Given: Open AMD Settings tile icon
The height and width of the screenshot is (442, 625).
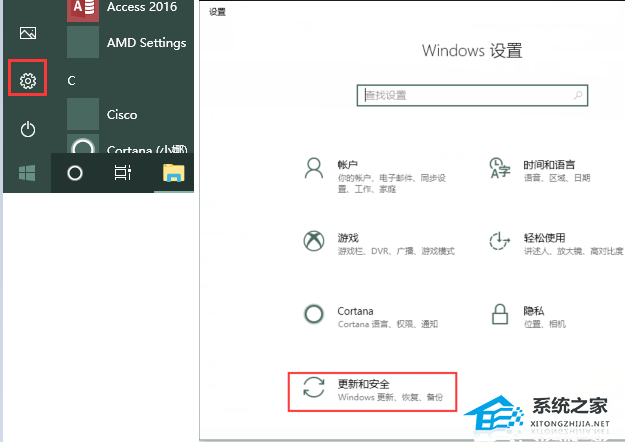Looking at the screenshot, I should 83,42.
